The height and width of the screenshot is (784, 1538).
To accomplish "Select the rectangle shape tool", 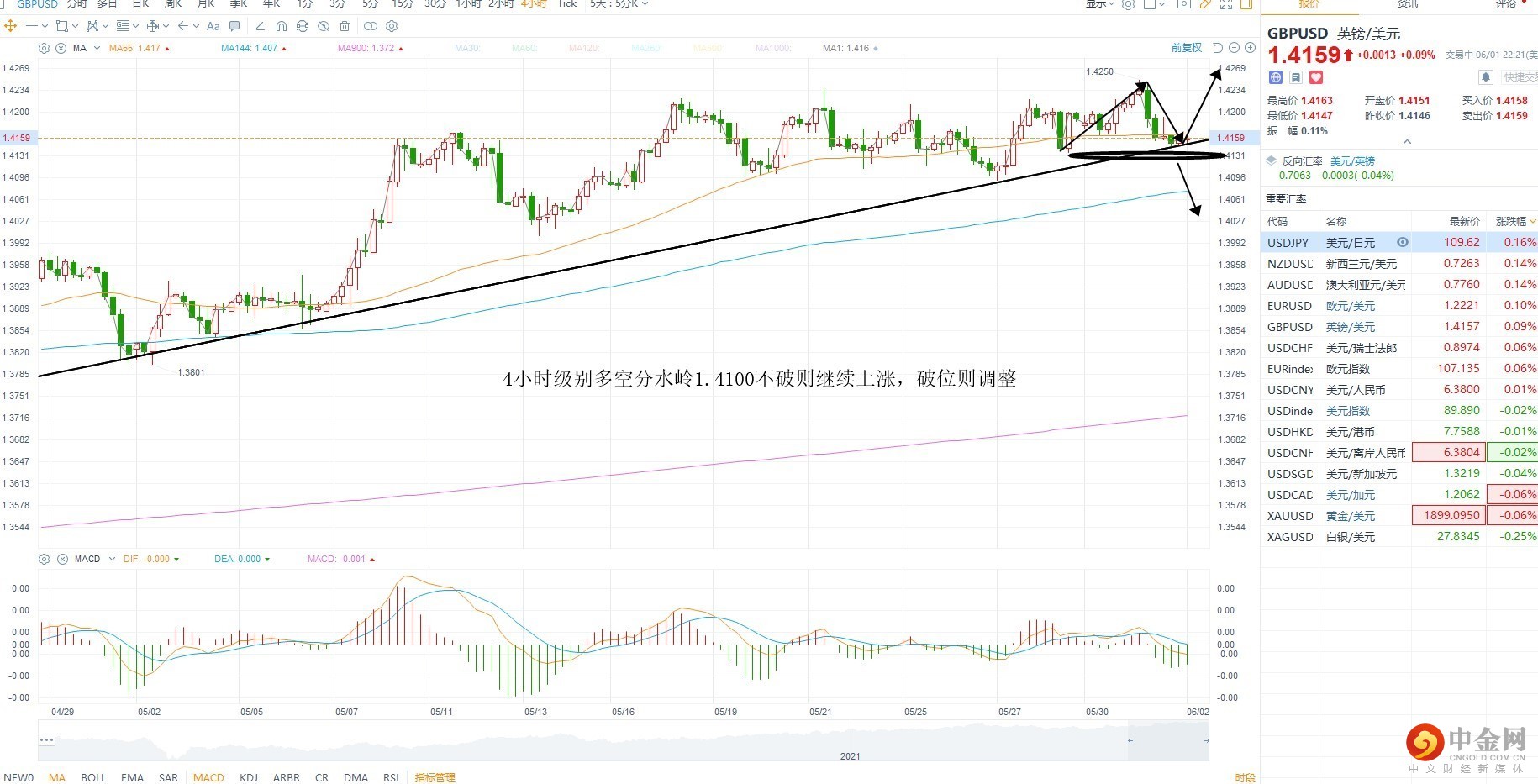I will [61, 26].
